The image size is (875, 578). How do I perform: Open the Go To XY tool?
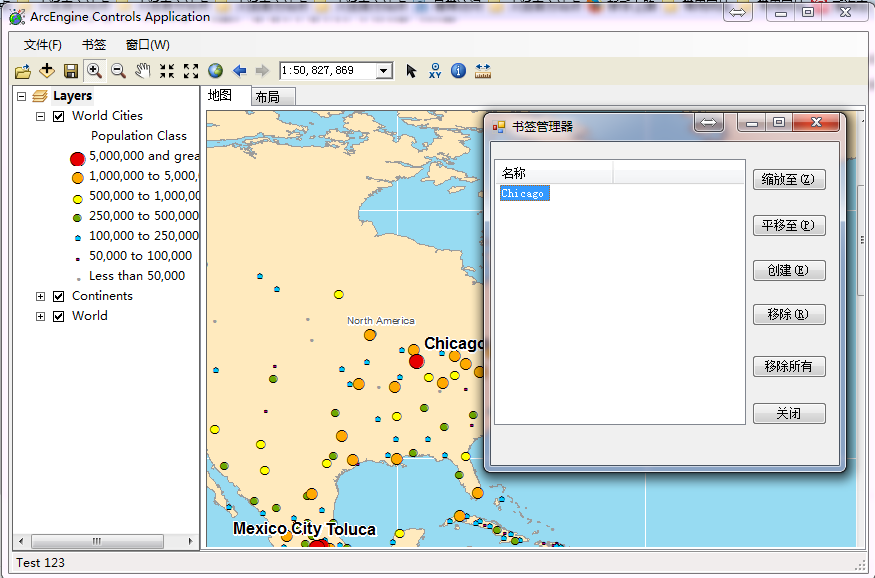click(435, 71)
